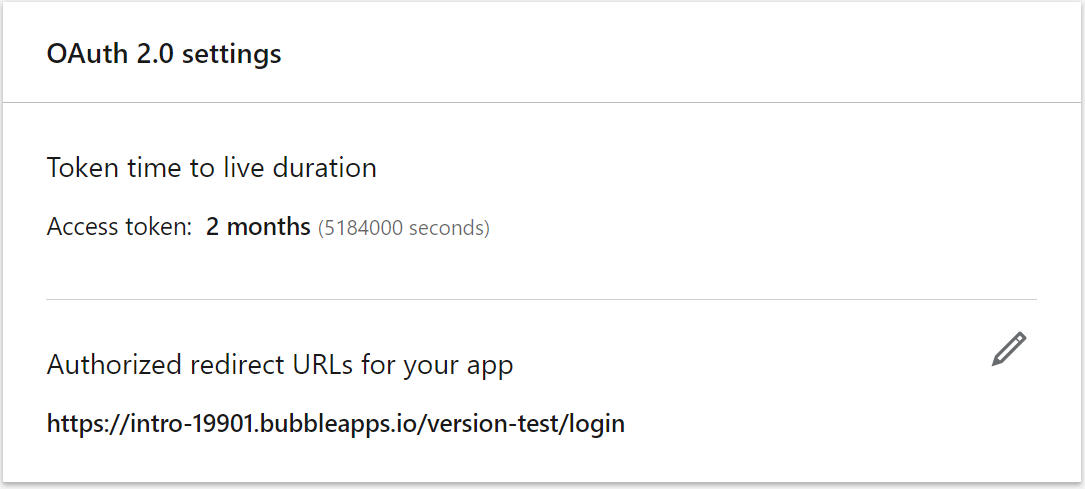The width and height of the screenshot is (1085, 489).
Task: Click the Access token label
Action: (119, 227)
